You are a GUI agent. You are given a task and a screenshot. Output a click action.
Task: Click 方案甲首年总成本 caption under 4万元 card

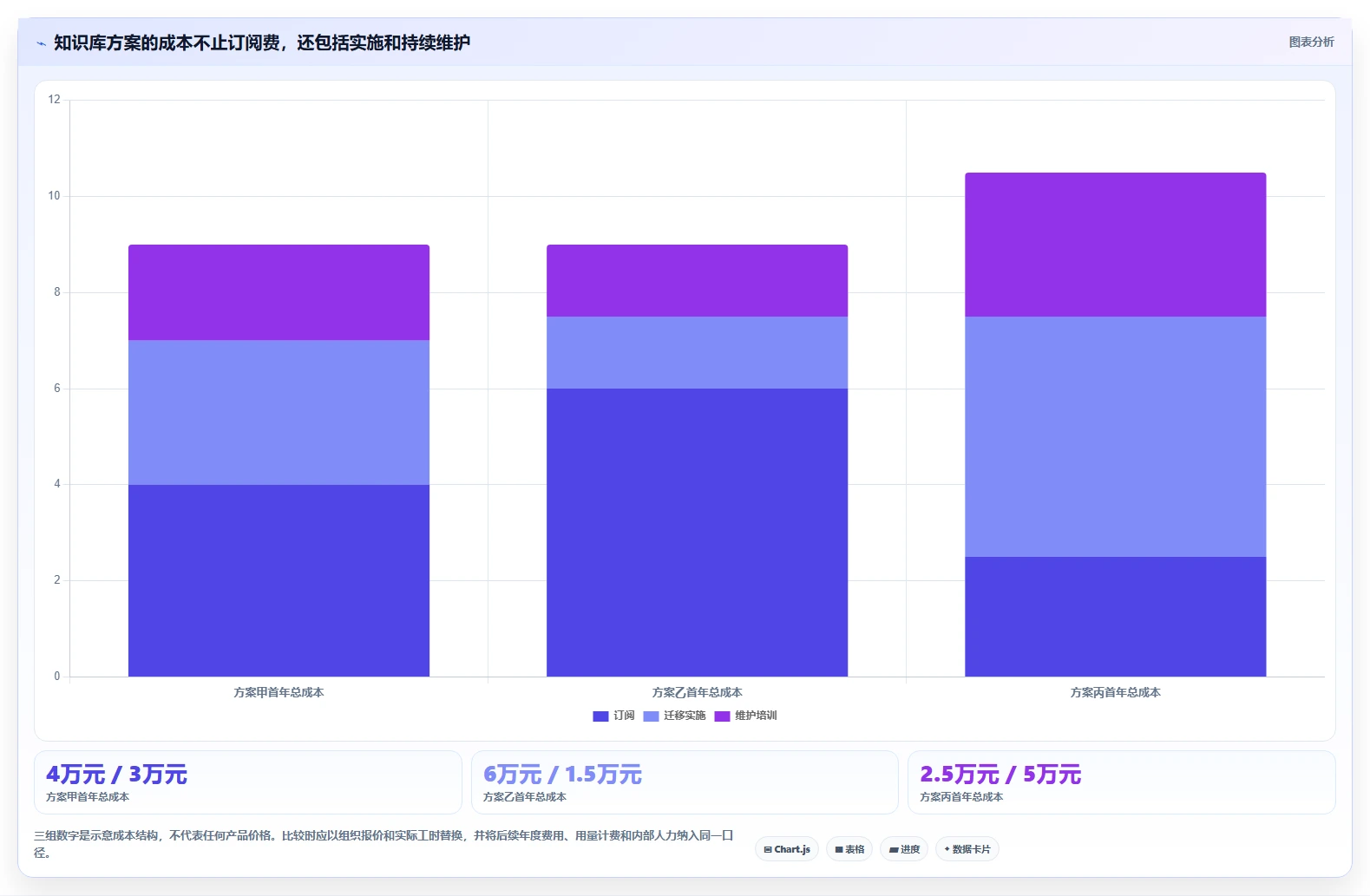coord(88,797)
